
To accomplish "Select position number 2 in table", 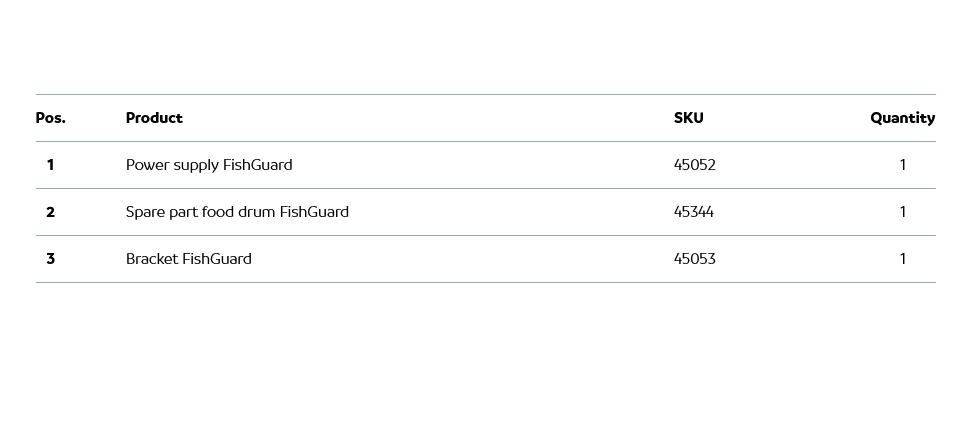I will [x=50, y=212].
